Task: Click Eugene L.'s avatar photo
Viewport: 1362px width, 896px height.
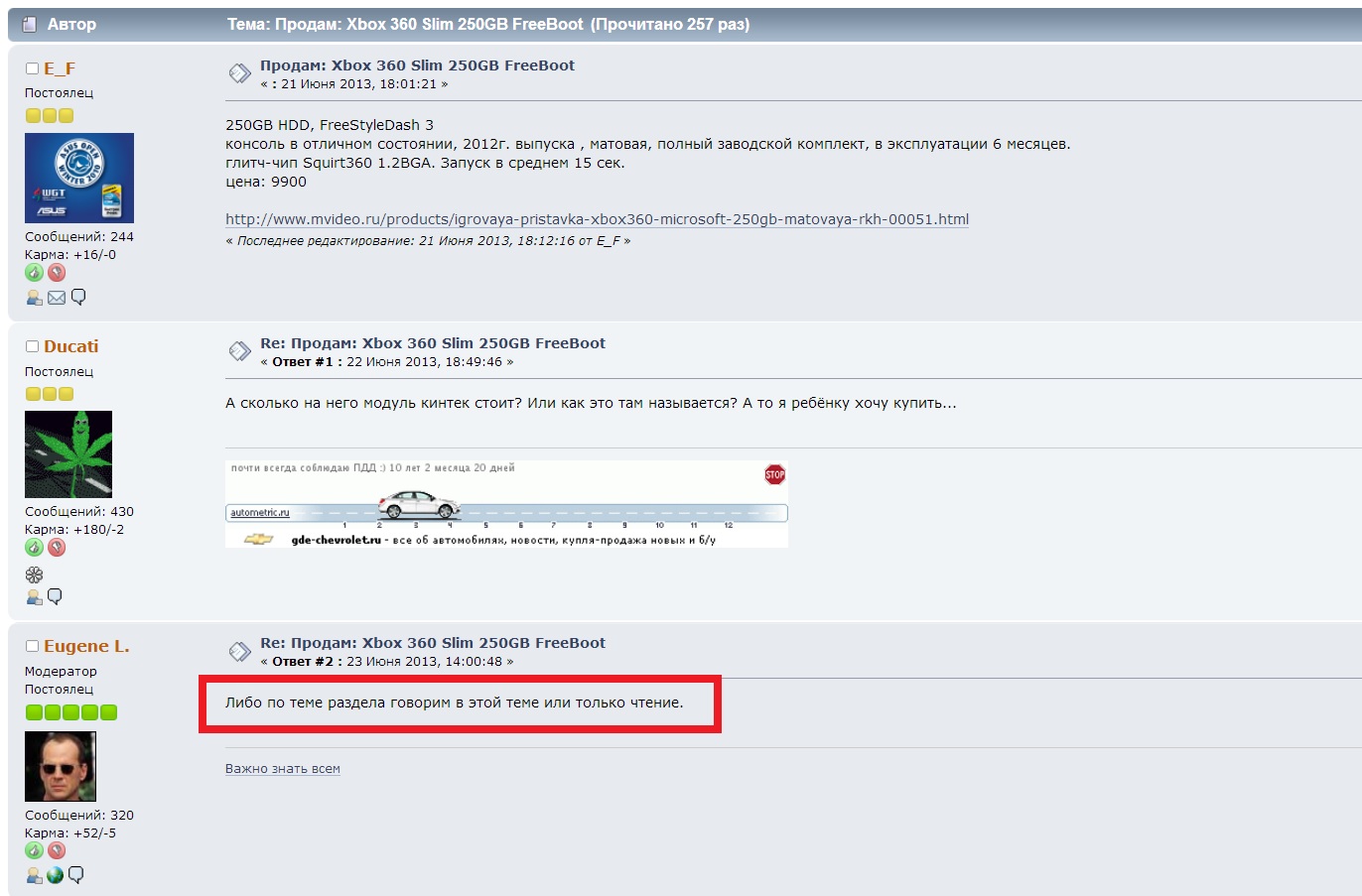Action: click(61, 766)
